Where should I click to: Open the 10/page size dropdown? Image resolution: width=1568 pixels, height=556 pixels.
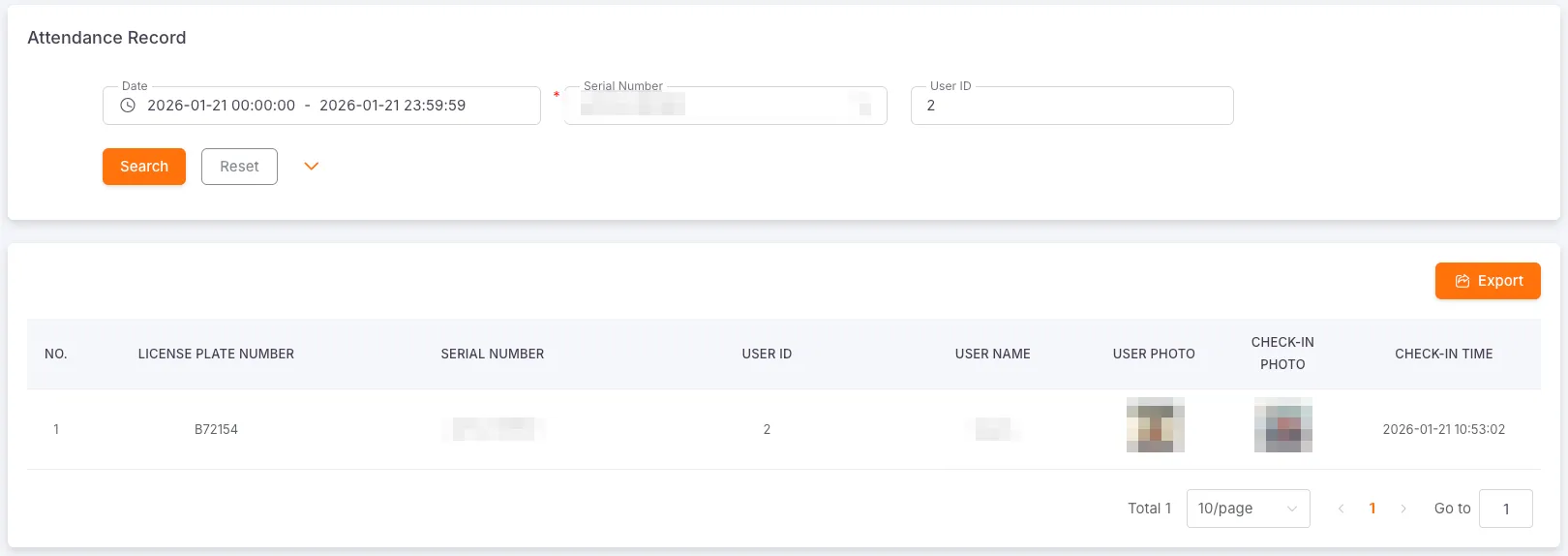click(x=1248, y=509)
